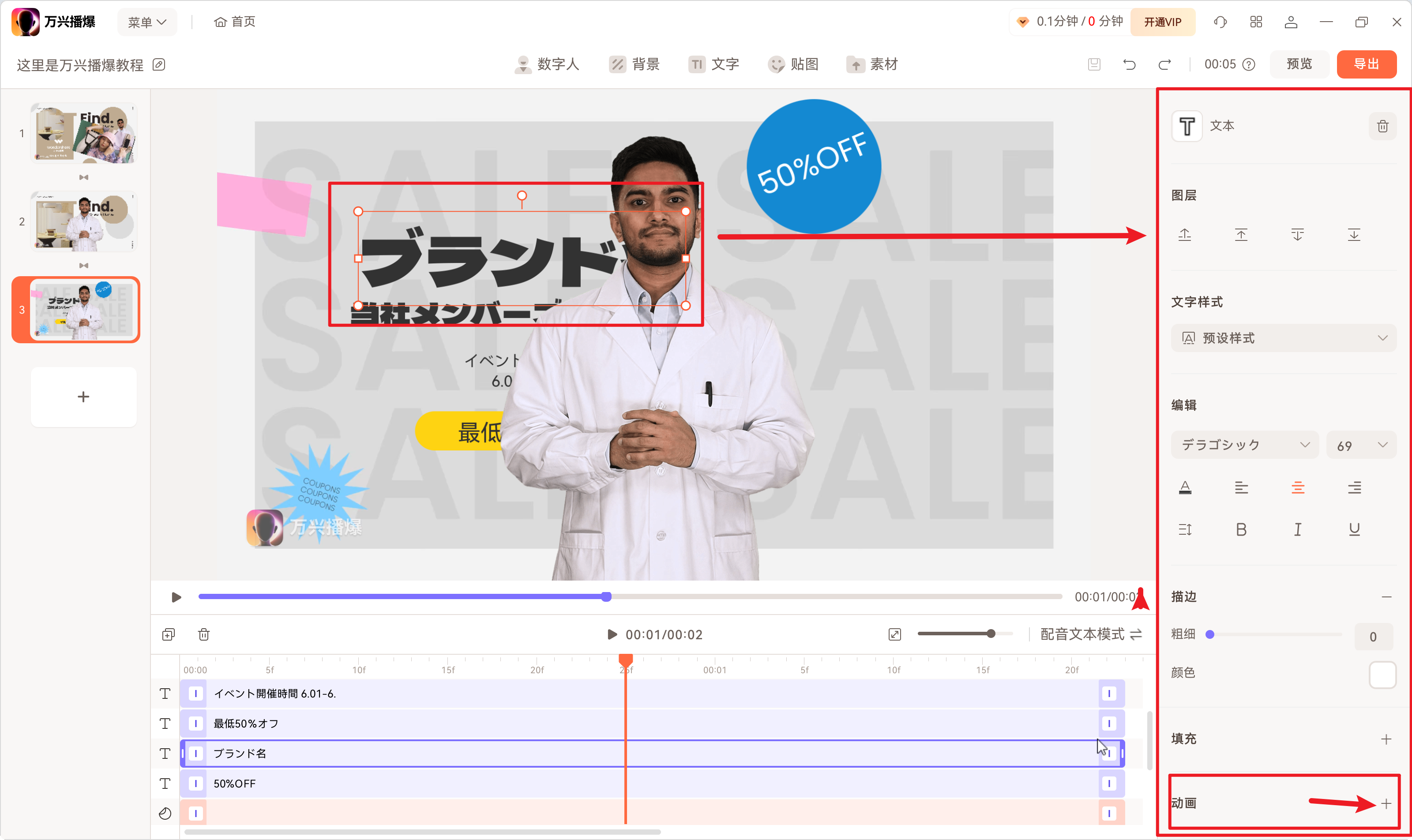
Task: Delete the text element via trash icon
Action: point(1382,126)
